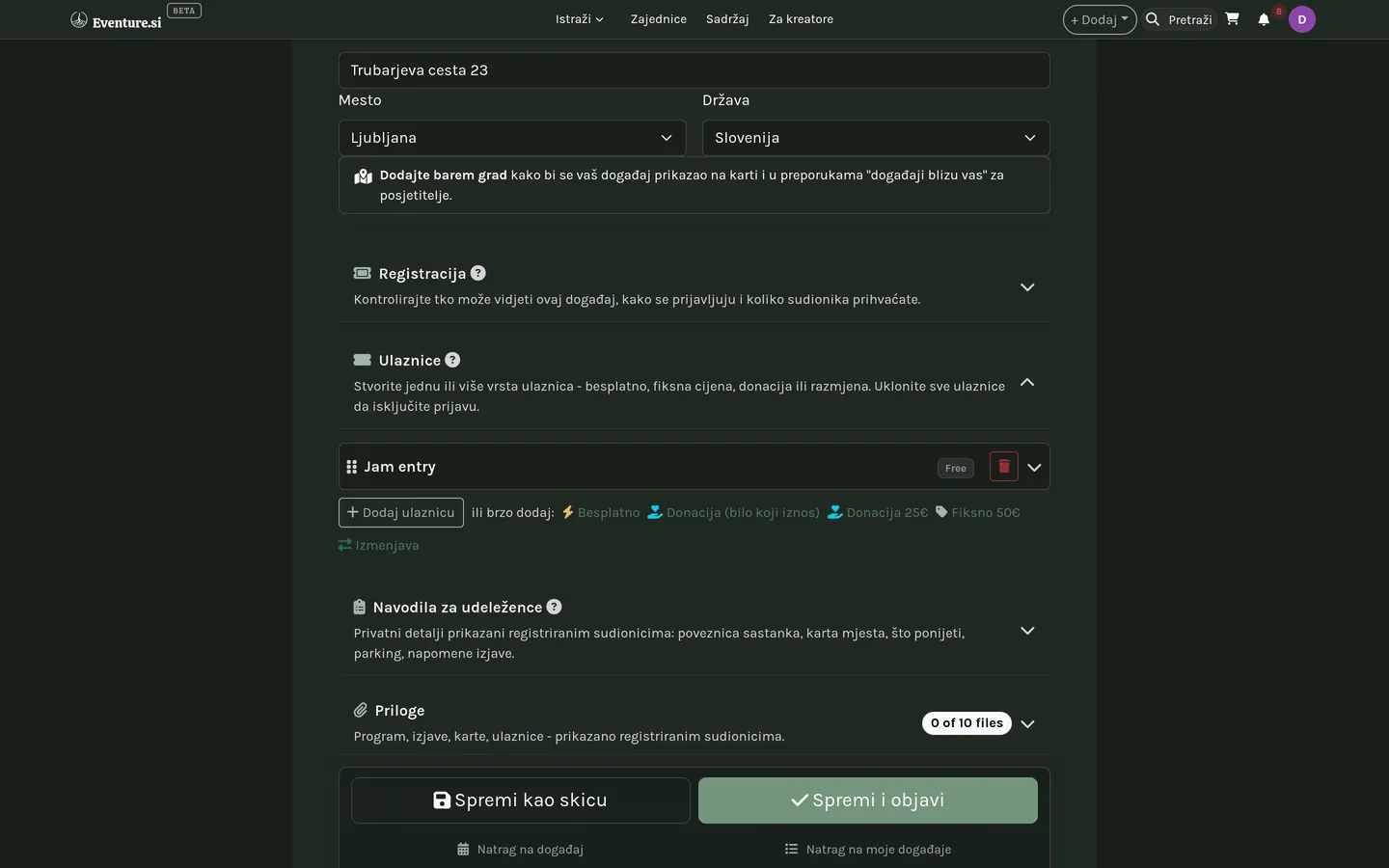Open the notifications bell icon
The width and height of the screenshot is (1389, 868).
pos(1264,19)
